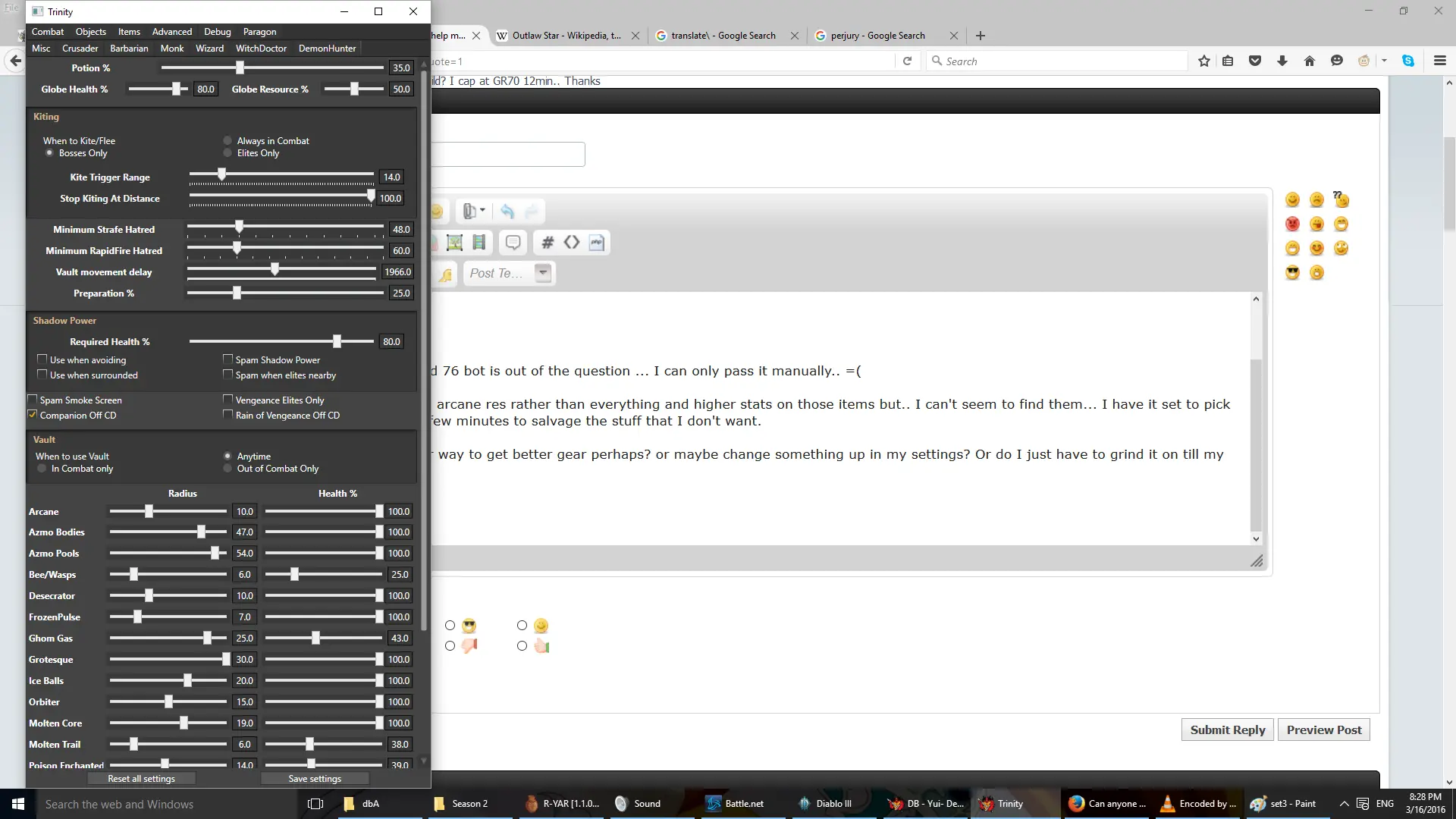The width and height of the screenshot is (1456, 819).
Task: Open the Firefox hamburger menu
Action: pos(1440,61)
